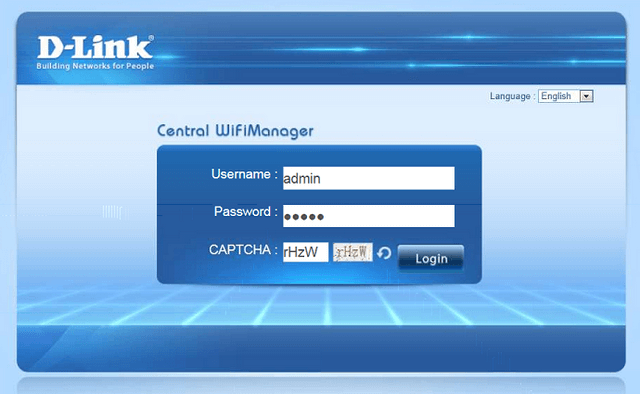Screen dimensions: 640x394
Task: Open the Language dropdown
Action: pyautogui.click(x=565, y=96)
